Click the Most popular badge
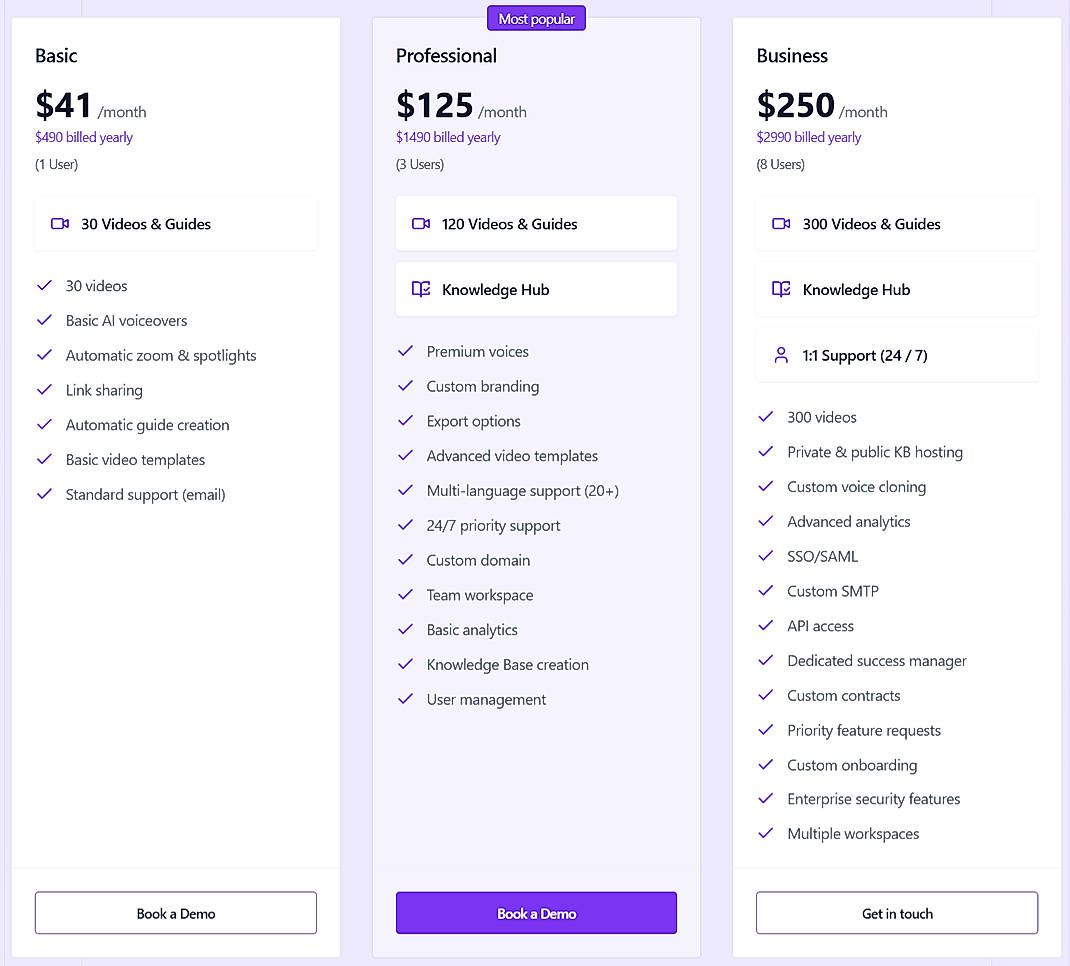The width and height of the screenshot is (1070, 966). click(536, 17)
